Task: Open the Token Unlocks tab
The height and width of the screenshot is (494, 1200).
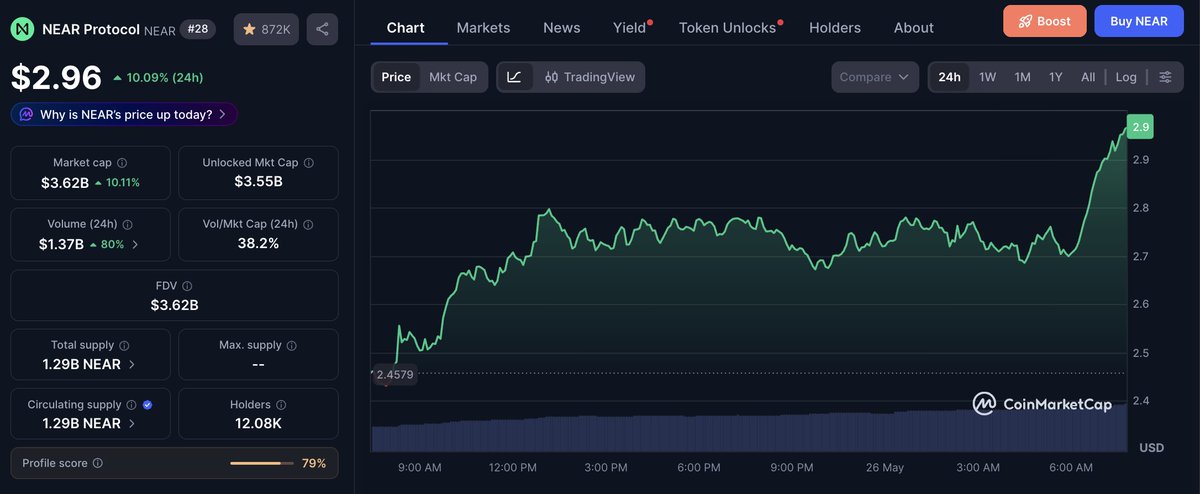Action: coord(727,27)
